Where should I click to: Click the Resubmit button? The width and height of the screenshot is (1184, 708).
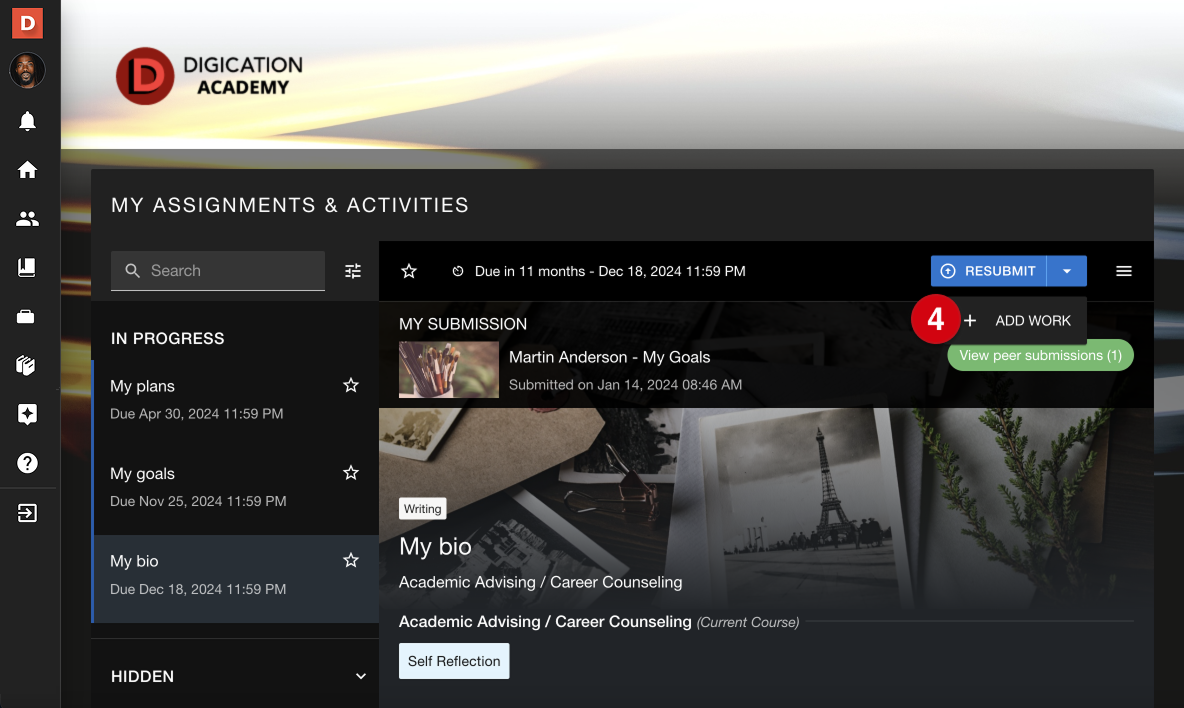point(988,271)
